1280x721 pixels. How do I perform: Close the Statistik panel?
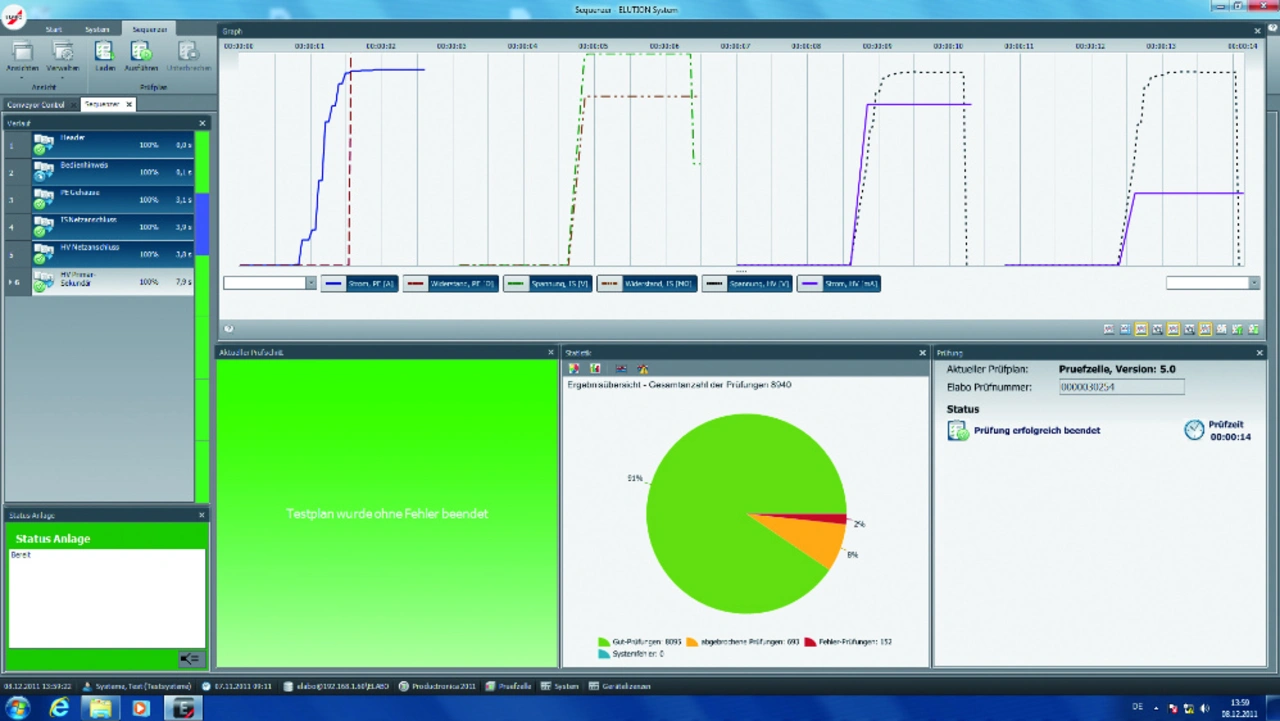922,352
